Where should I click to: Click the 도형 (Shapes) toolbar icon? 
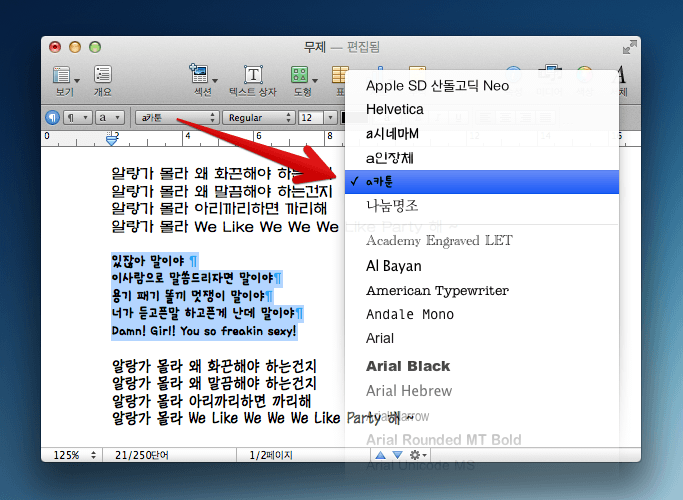click(x=300, y=74)
